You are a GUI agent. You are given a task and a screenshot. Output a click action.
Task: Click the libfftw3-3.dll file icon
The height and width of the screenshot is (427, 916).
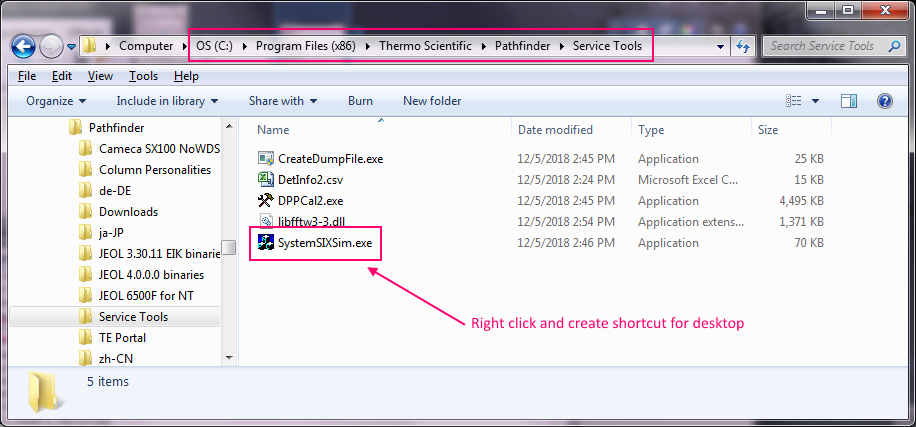[266, 222]
